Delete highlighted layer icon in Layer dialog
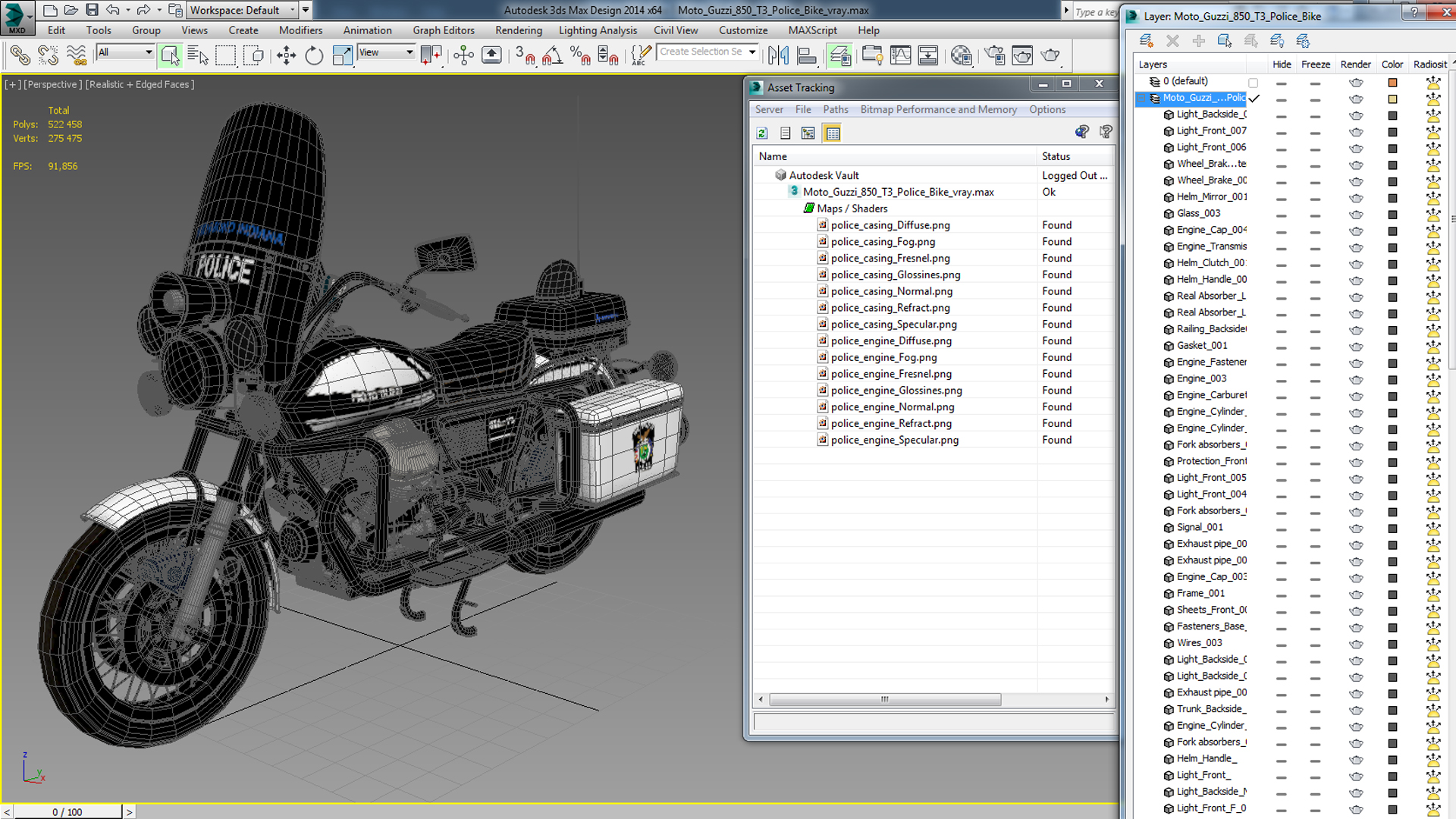Viewport: 1456px width, 819px height. click(1172, 41)
